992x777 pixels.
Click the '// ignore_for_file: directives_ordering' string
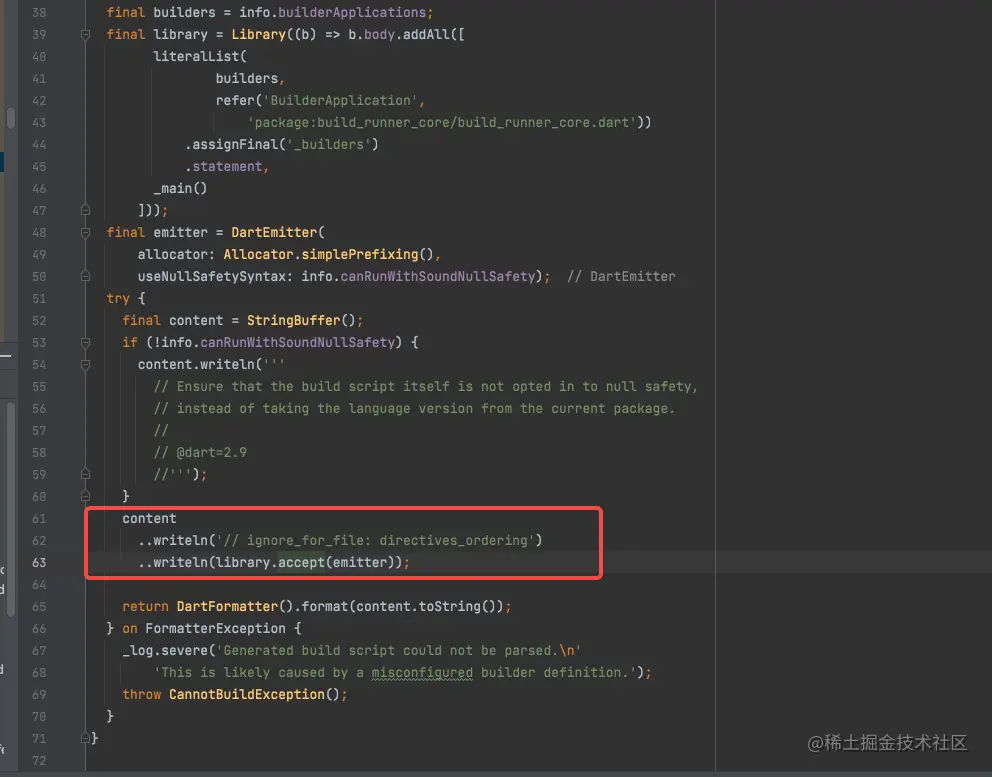point(375,540)
